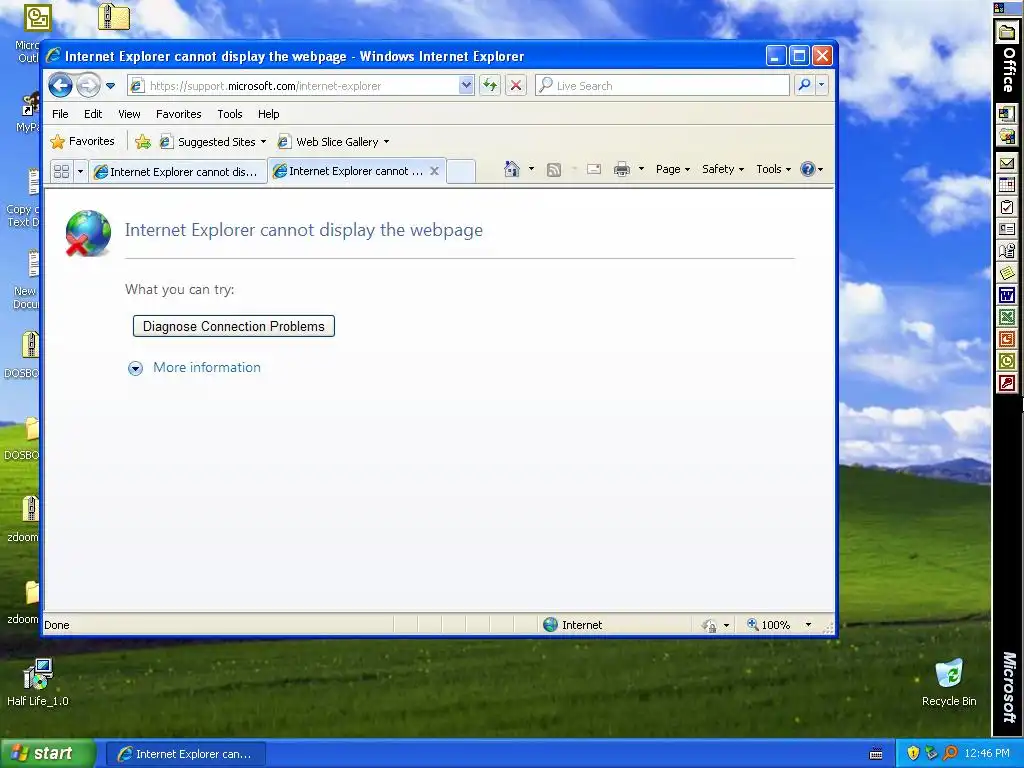The height and width of the screenshot is (768, 1024).
Task: Open the Recycle Bin desktop icon
Action: [x=949, y=682]
